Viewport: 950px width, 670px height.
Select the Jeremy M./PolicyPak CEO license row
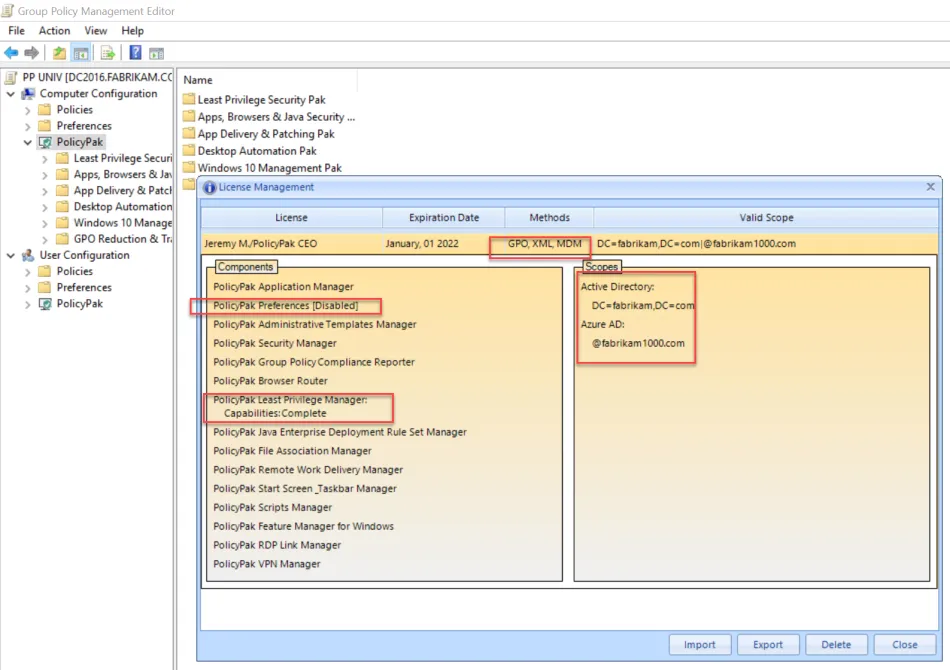570,244
